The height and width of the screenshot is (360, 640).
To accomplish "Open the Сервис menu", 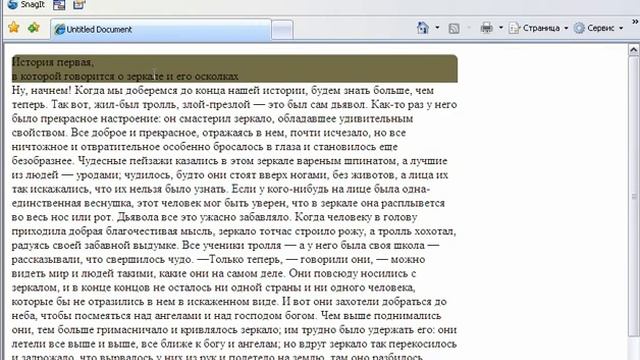I will [x=599, y=28].
